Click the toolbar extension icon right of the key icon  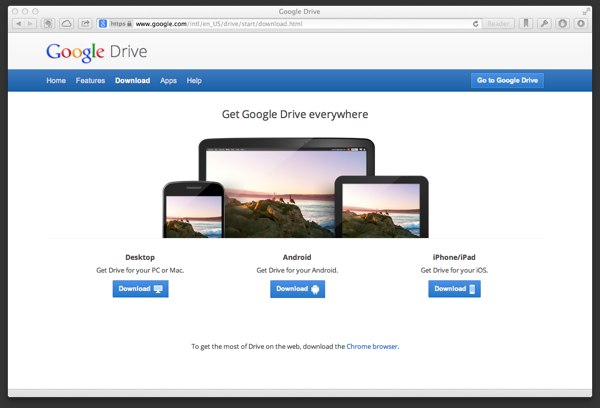(x=562, y=24)
